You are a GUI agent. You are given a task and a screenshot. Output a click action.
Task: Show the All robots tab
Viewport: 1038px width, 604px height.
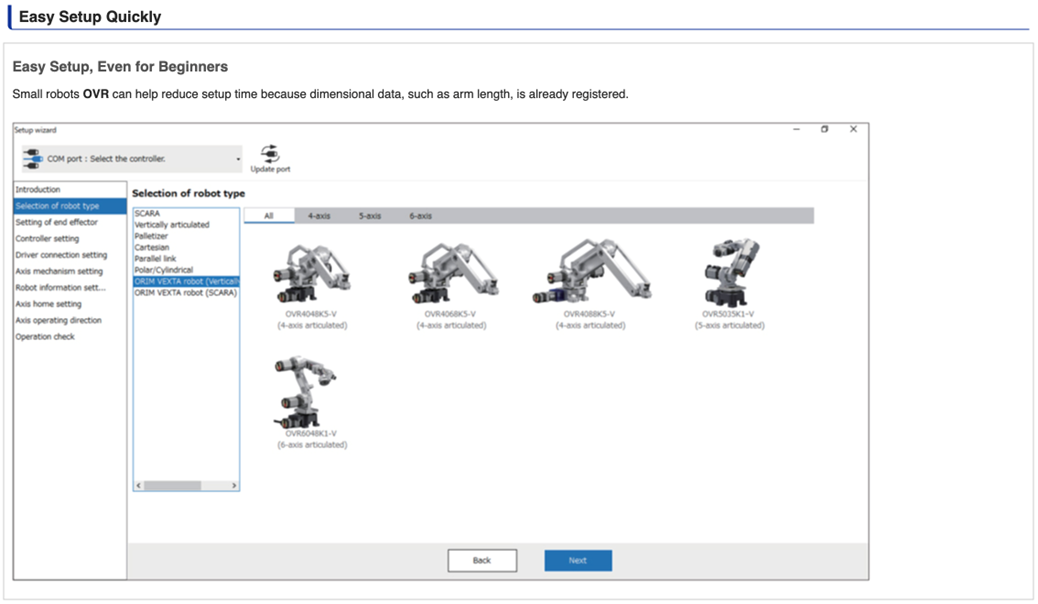(x=269, y=216)
